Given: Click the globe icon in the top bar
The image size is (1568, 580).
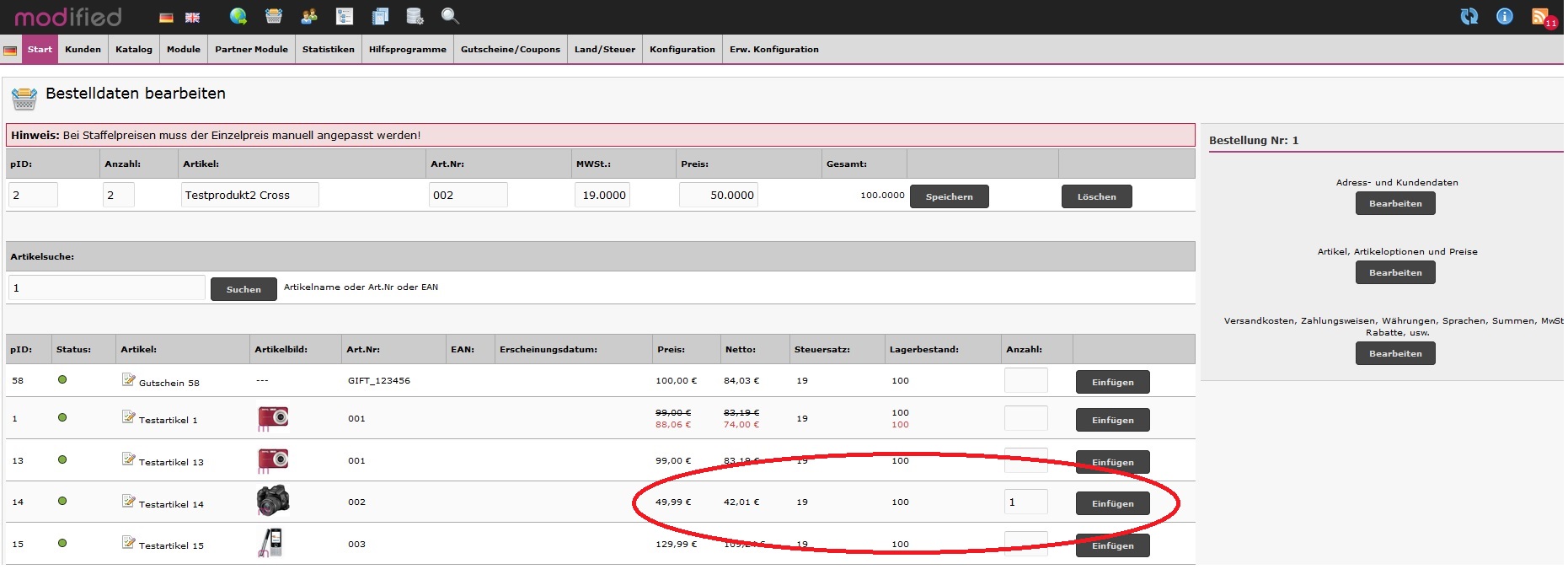Looking at the screenshot, I should (238, 16).
